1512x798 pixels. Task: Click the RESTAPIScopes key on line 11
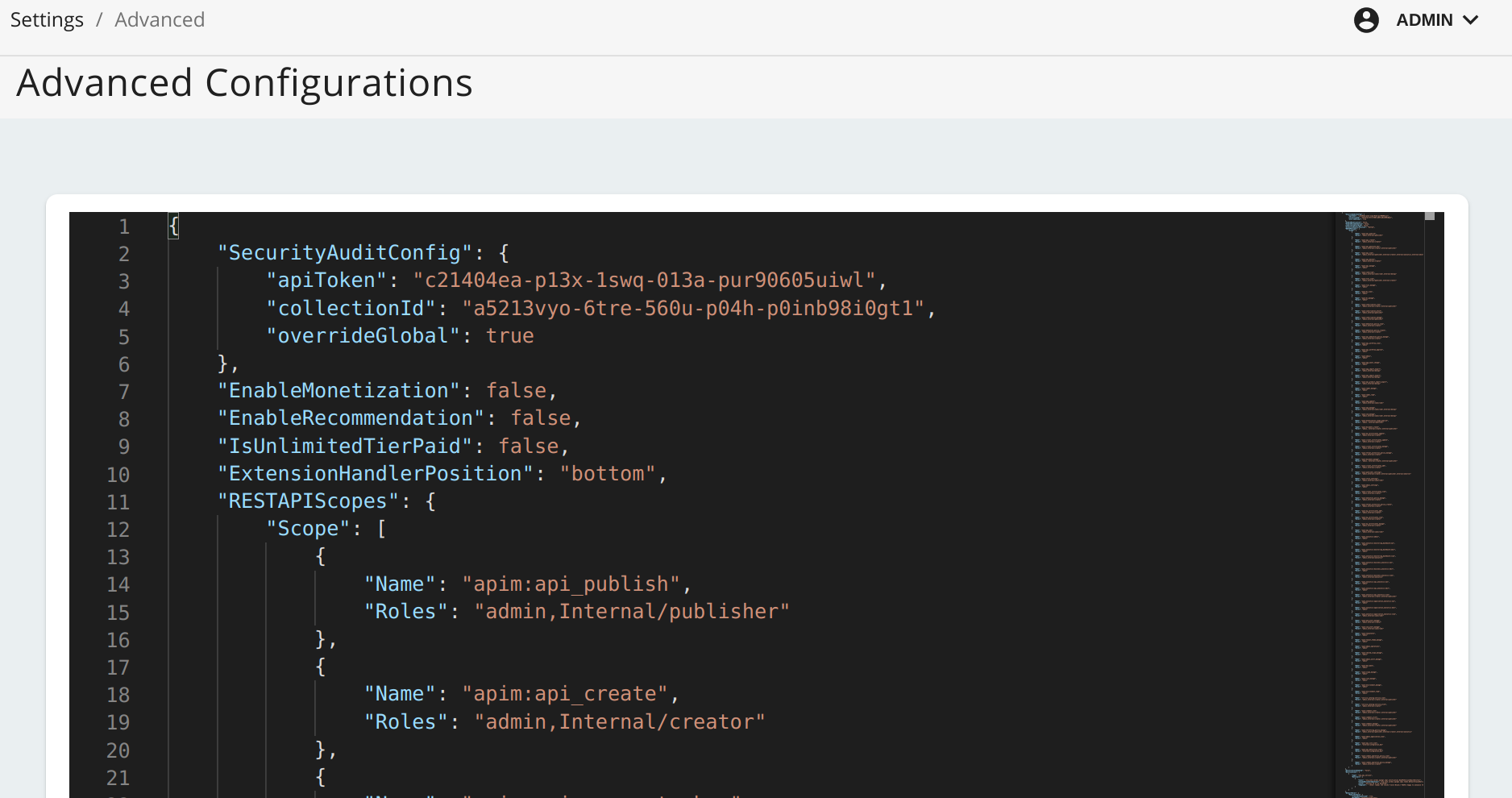308,501
